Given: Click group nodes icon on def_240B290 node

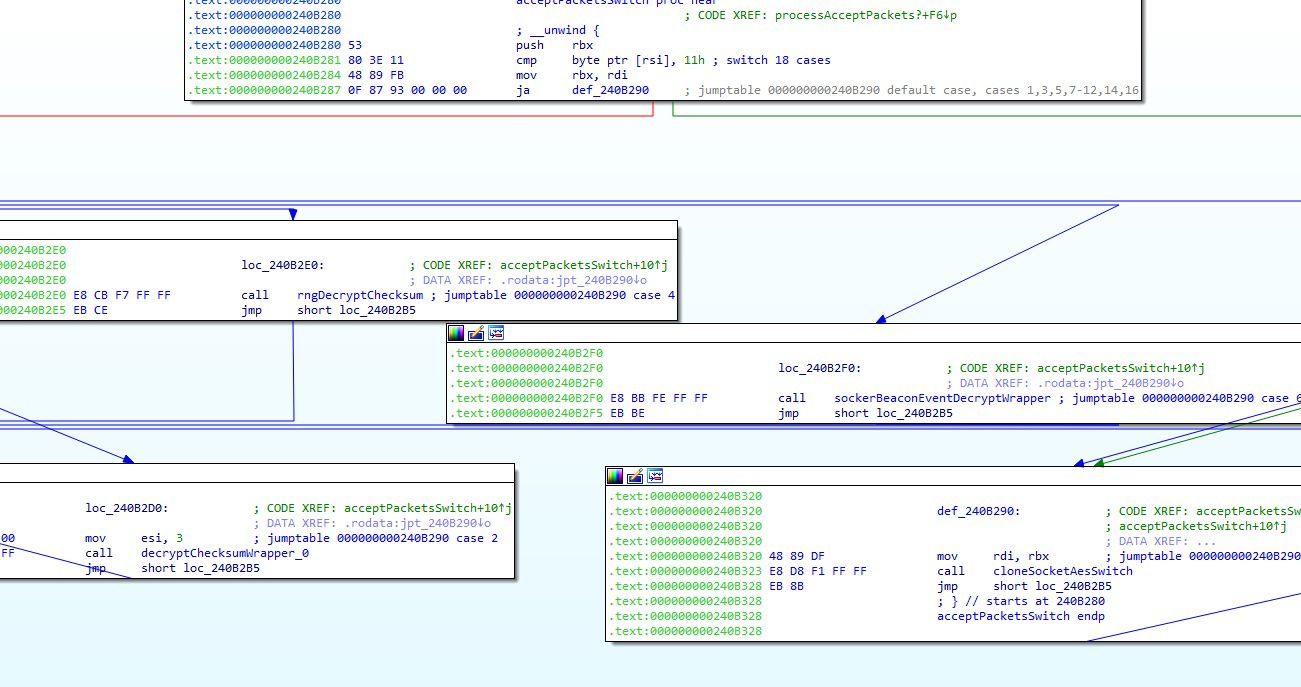Looking at the screenshot, I should coord(655,476).
